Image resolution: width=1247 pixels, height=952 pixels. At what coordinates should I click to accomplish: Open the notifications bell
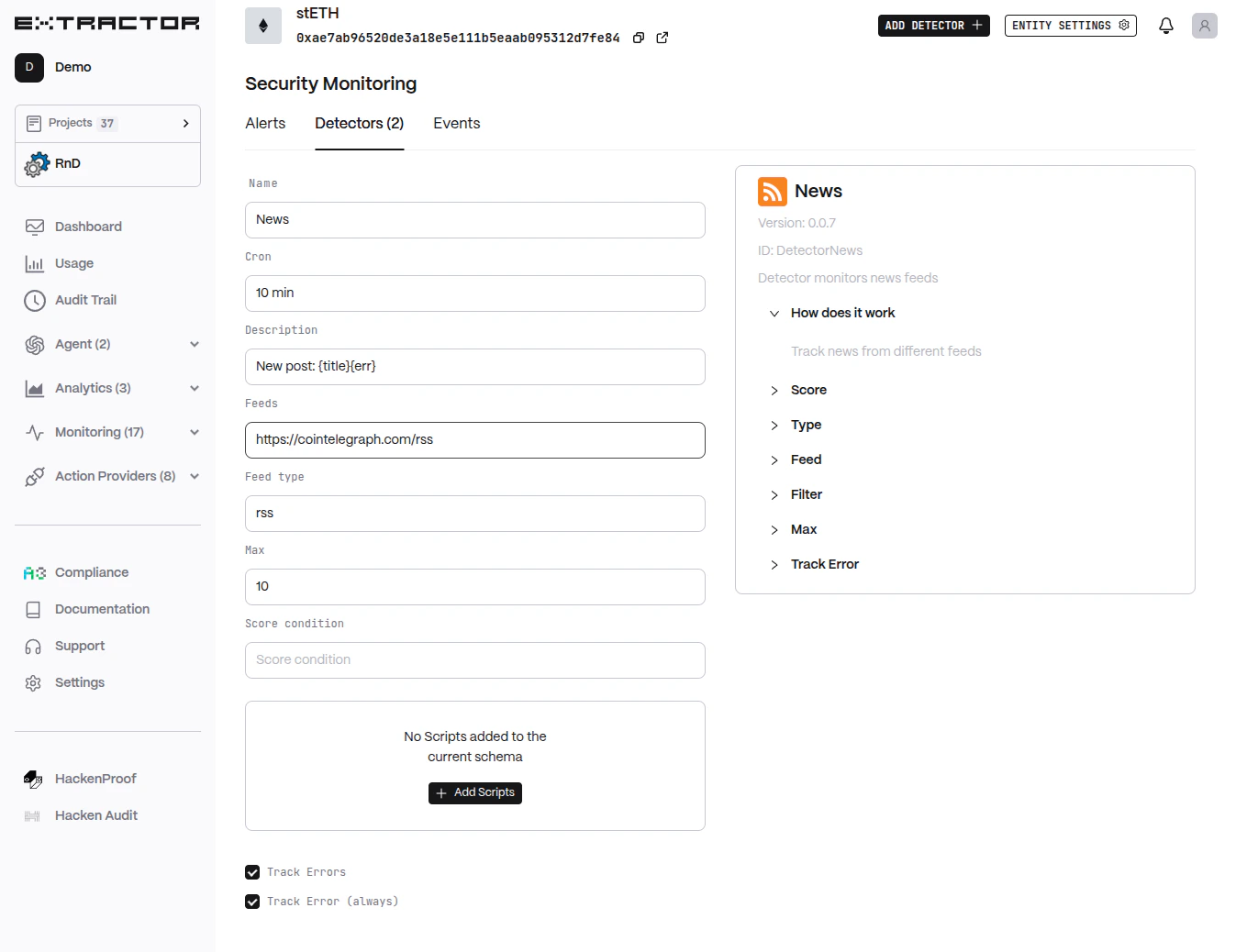coord(1166,26)
